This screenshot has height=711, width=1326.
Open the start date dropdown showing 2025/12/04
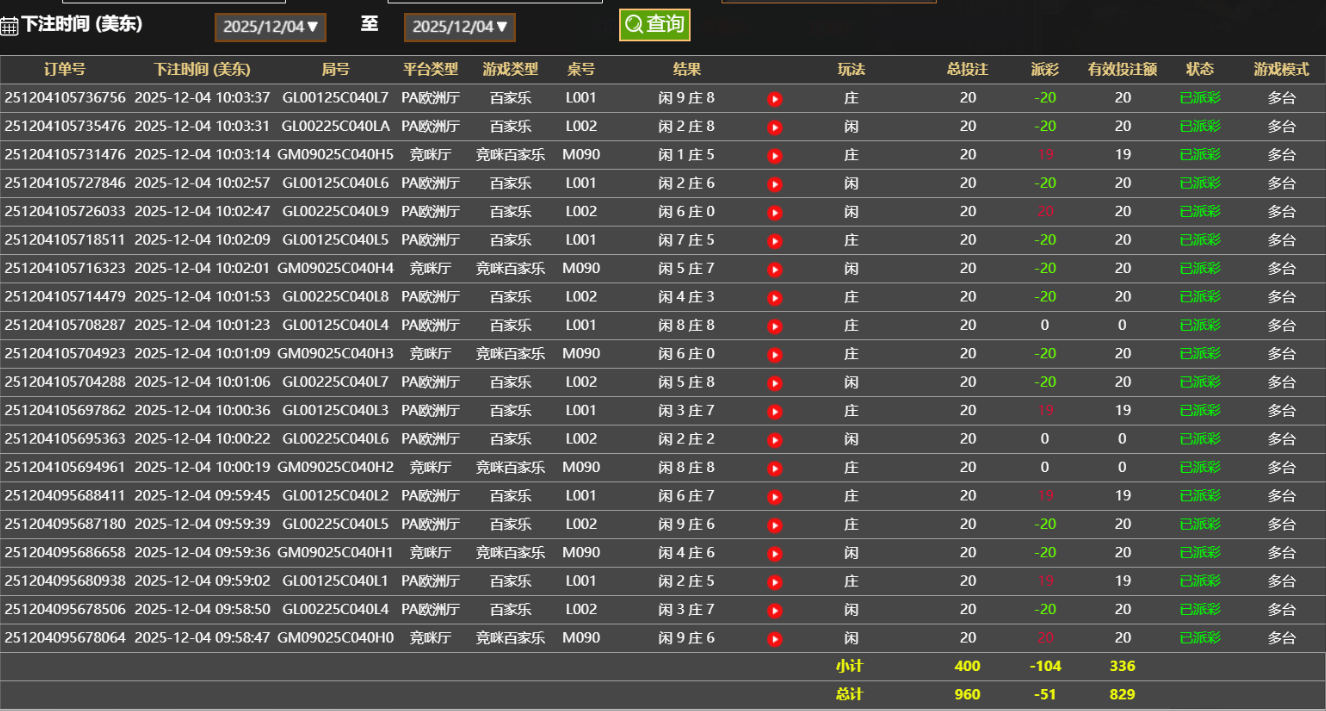(270, 27)
